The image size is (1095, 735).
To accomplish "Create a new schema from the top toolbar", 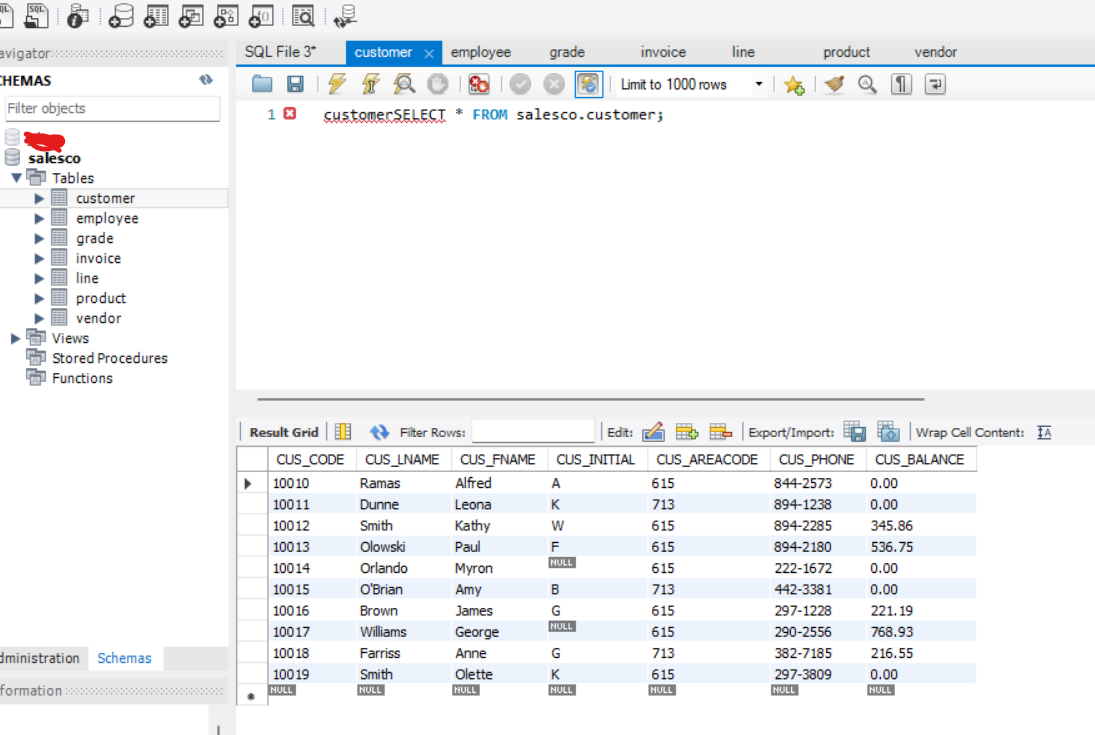I will point(121,15).
